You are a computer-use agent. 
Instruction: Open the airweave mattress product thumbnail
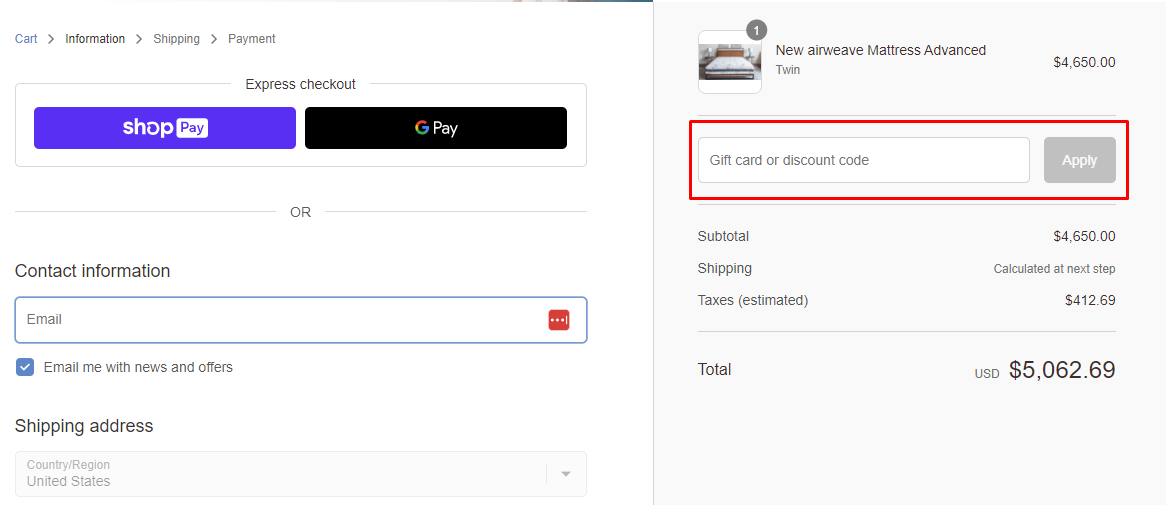pos(729,62)
